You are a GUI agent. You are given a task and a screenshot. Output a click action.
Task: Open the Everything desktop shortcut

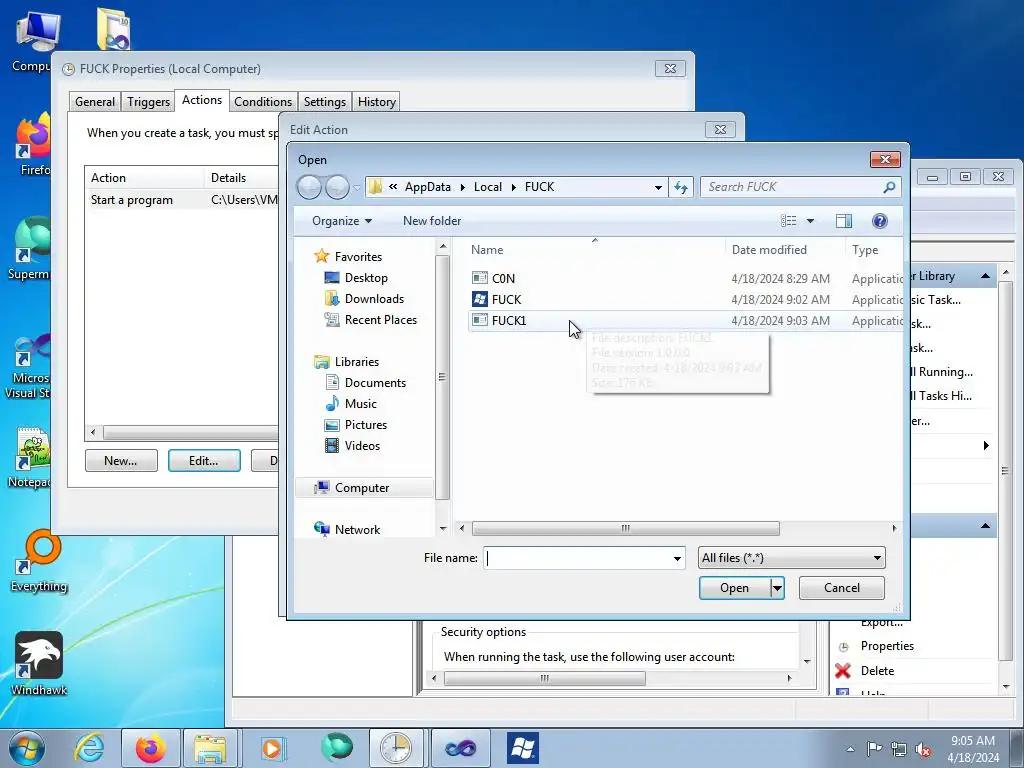[39, 560]
